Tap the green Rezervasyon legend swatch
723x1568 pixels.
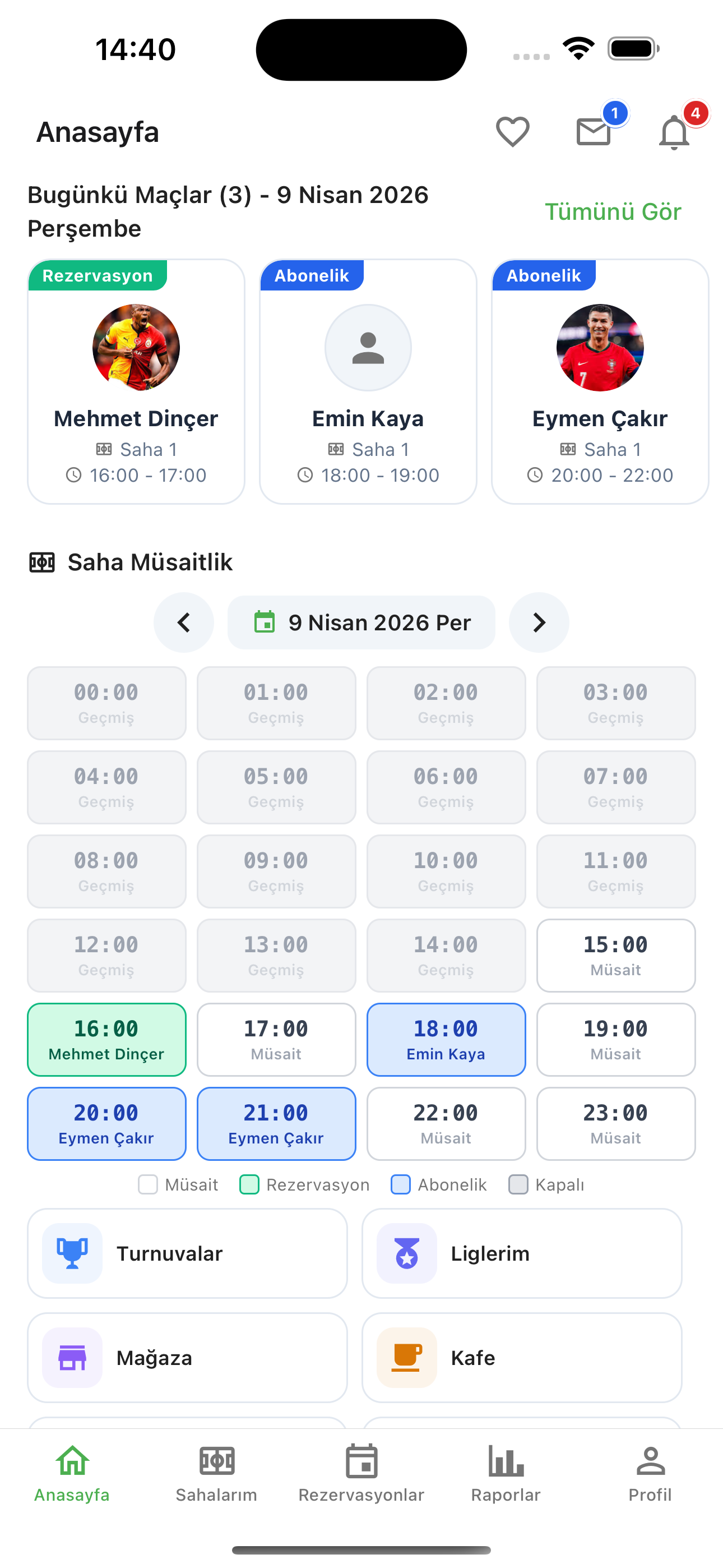[x=249, y=1184]
